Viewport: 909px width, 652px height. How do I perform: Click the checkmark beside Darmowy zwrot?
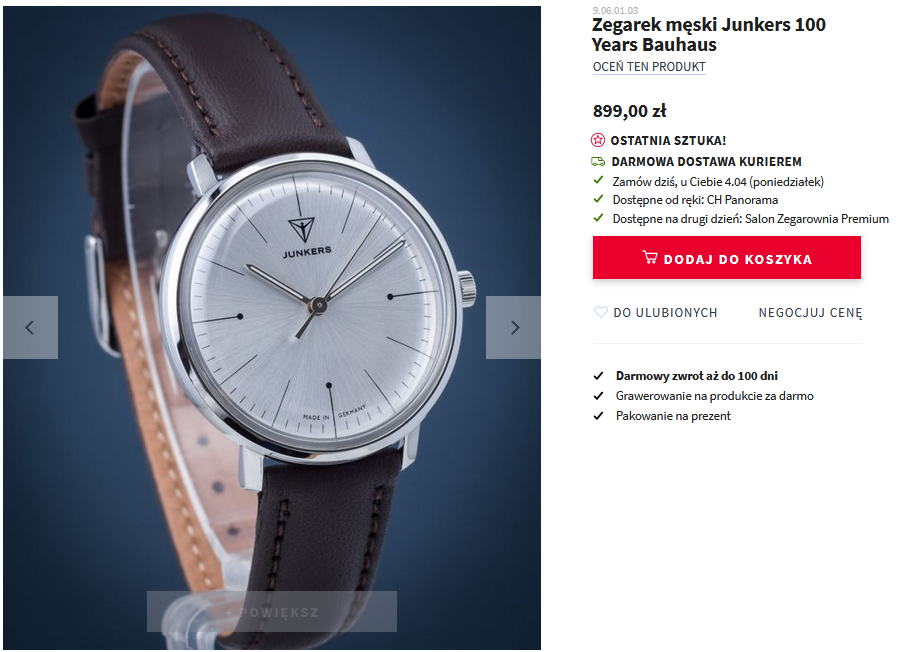(599, 376)
